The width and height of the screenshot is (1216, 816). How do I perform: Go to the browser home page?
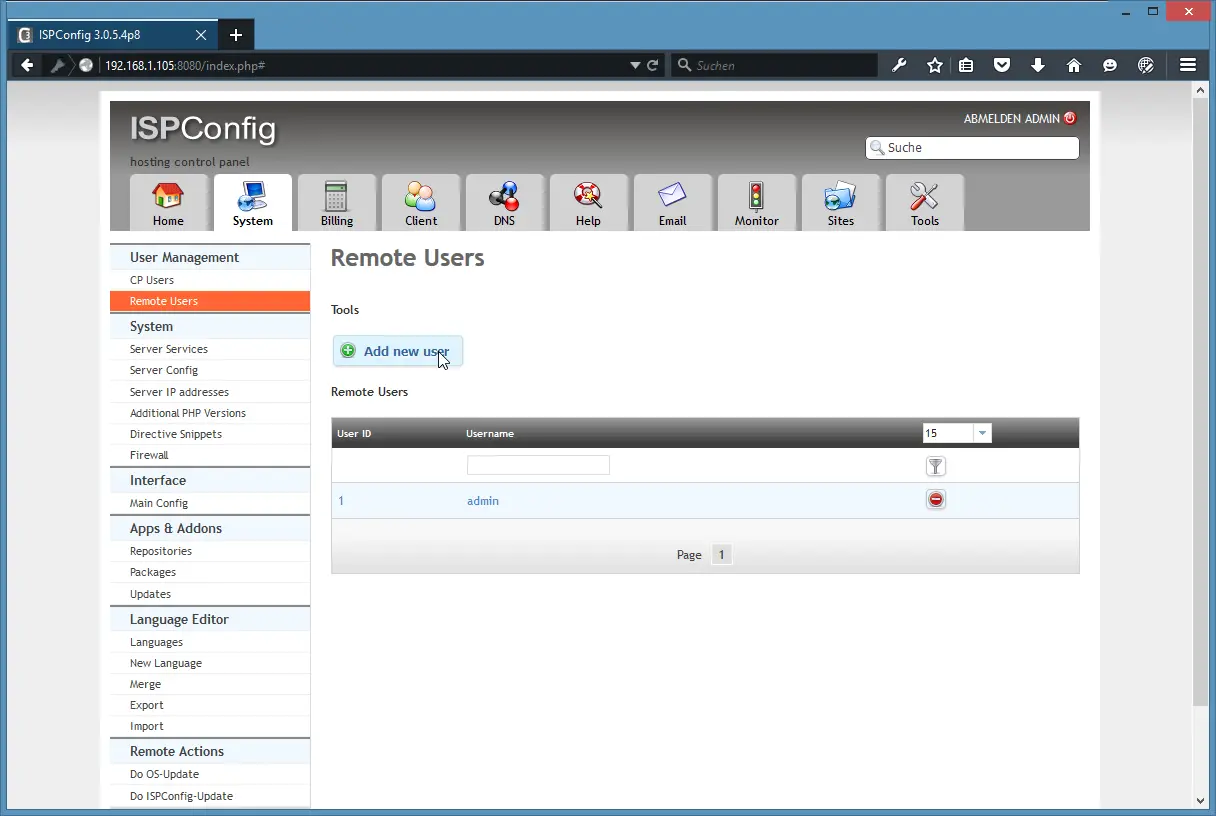tap(1074, 65)
